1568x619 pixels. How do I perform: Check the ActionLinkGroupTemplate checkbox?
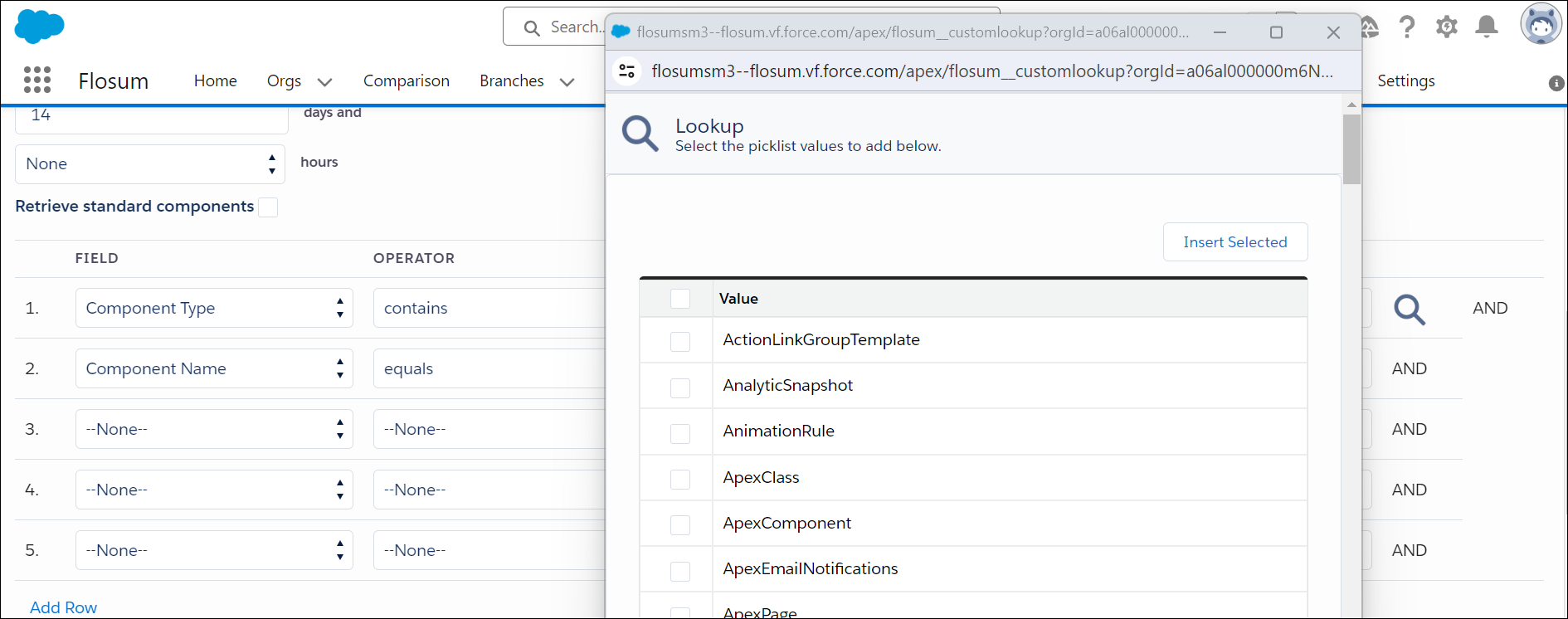[x=680, y=342]
